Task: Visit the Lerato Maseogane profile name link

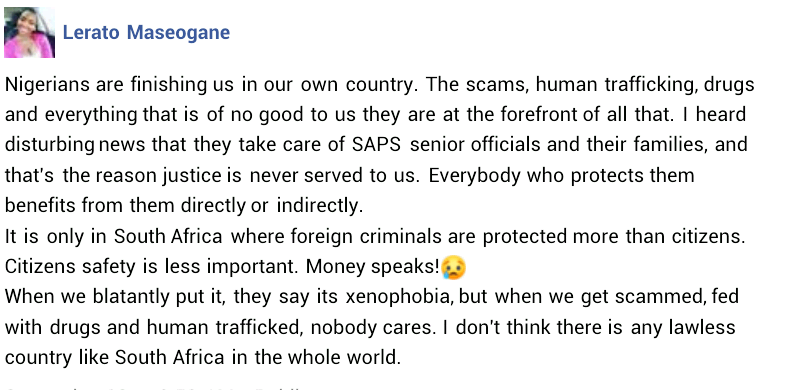Action: coord(146,32)
